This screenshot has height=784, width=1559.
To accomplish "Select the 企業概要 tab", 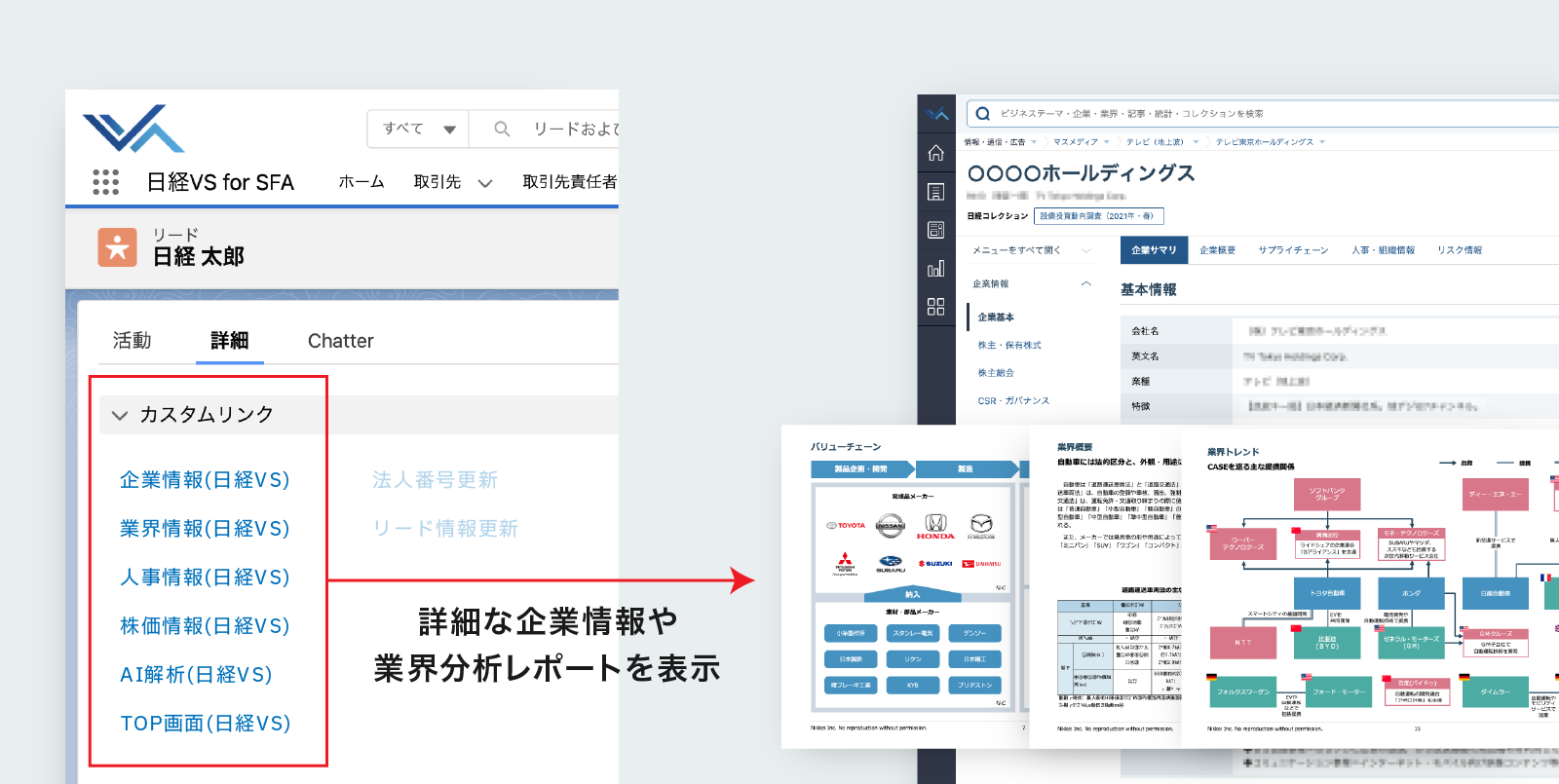I will [1217, 250].
